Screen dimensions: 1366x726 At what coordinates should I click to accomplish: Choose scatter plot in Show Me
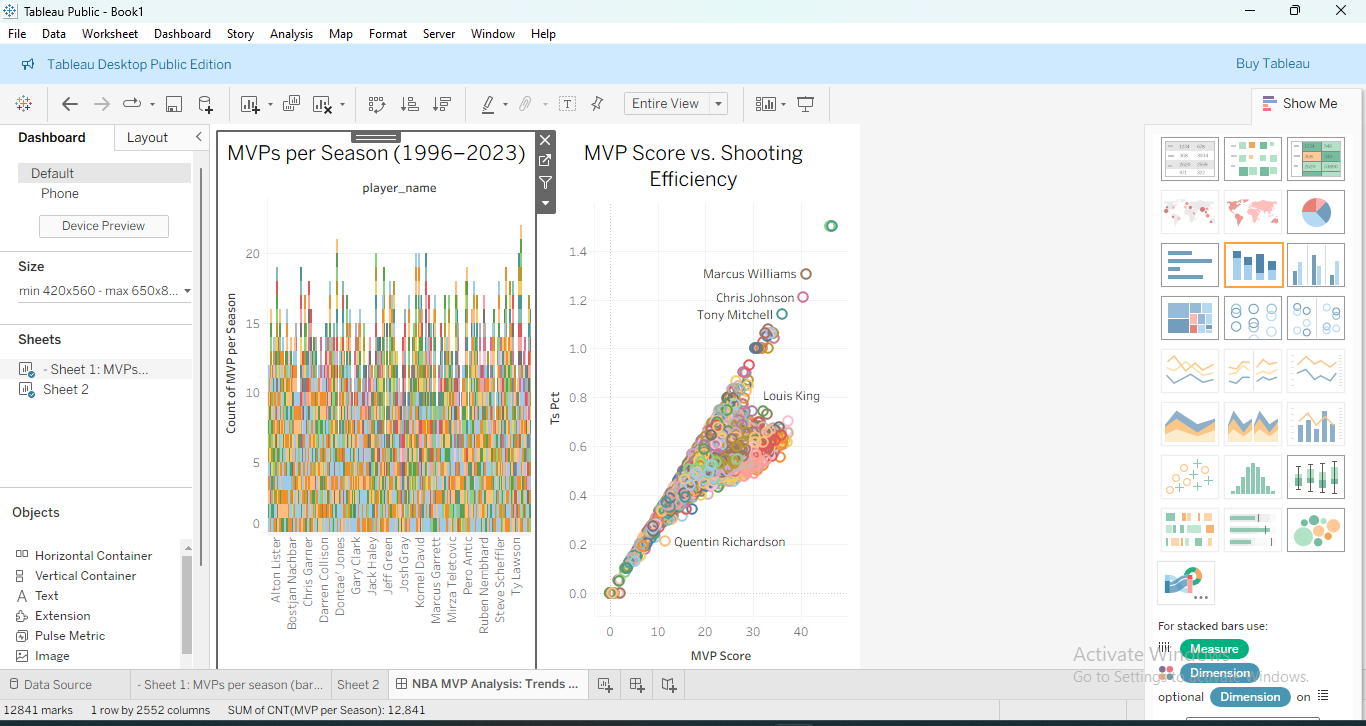click(x=1190, y=477)
